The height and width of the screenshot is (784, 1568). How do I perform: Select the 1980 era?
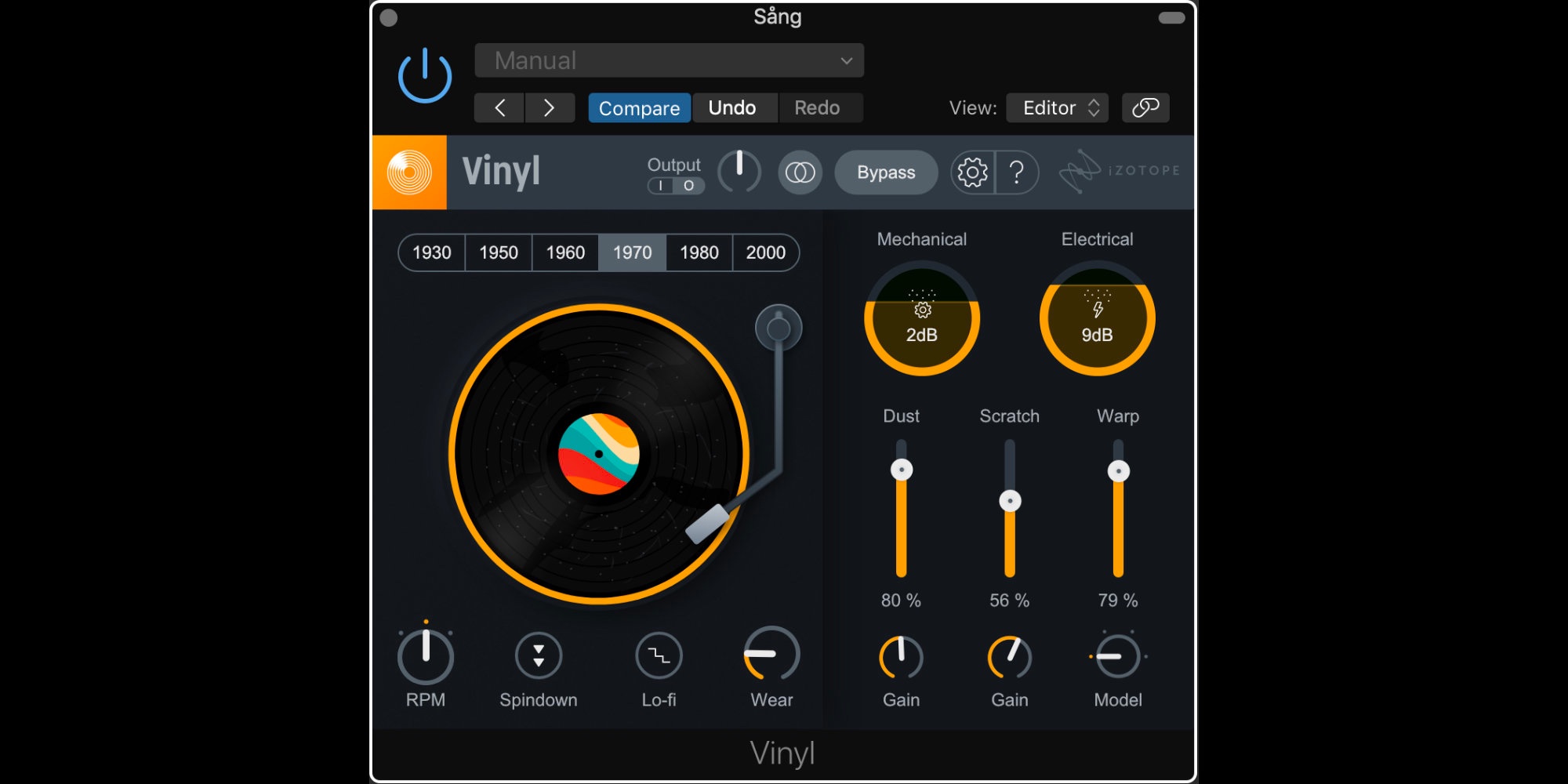(699, 252)
